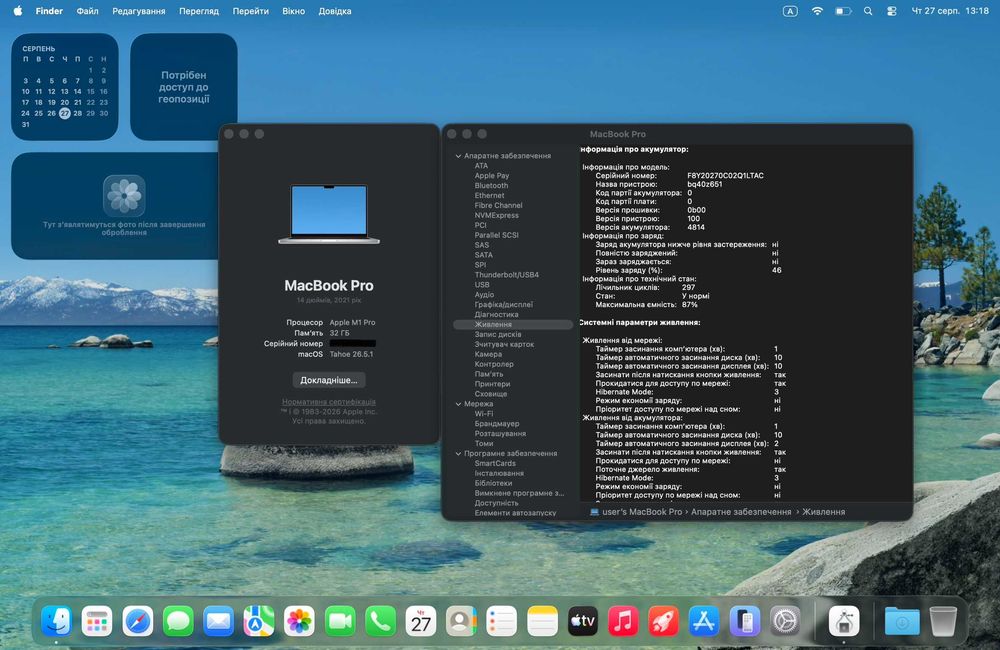Open the Перегляд menu

(x=199, y=11)
